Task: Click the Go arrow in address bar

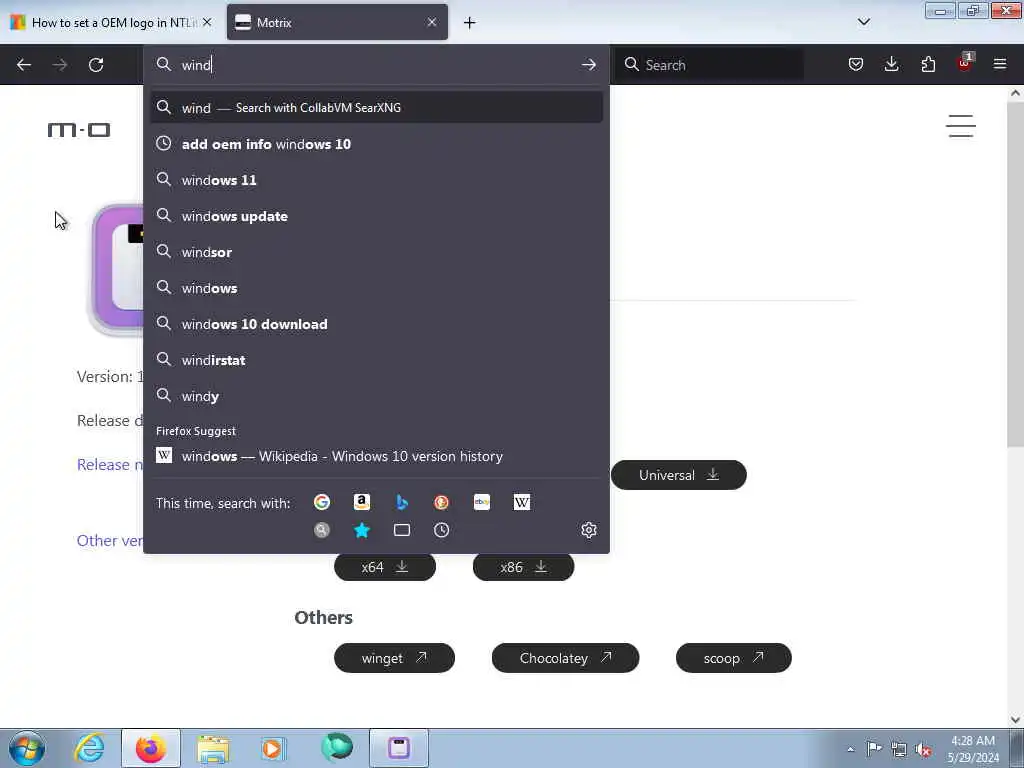Action: tap(588, 65)
